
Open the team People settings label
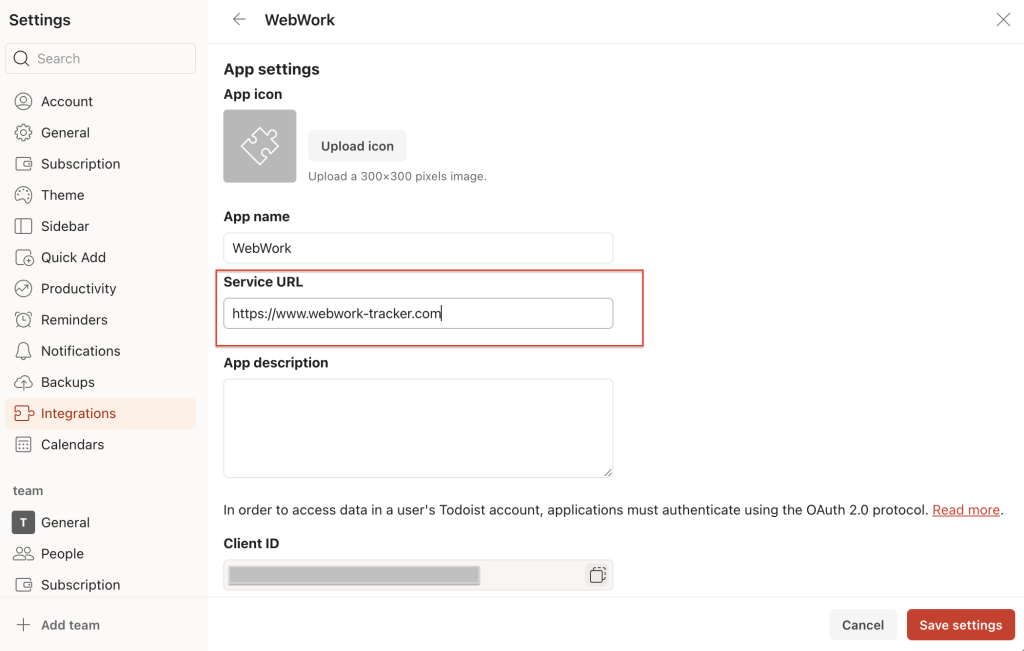62,554
